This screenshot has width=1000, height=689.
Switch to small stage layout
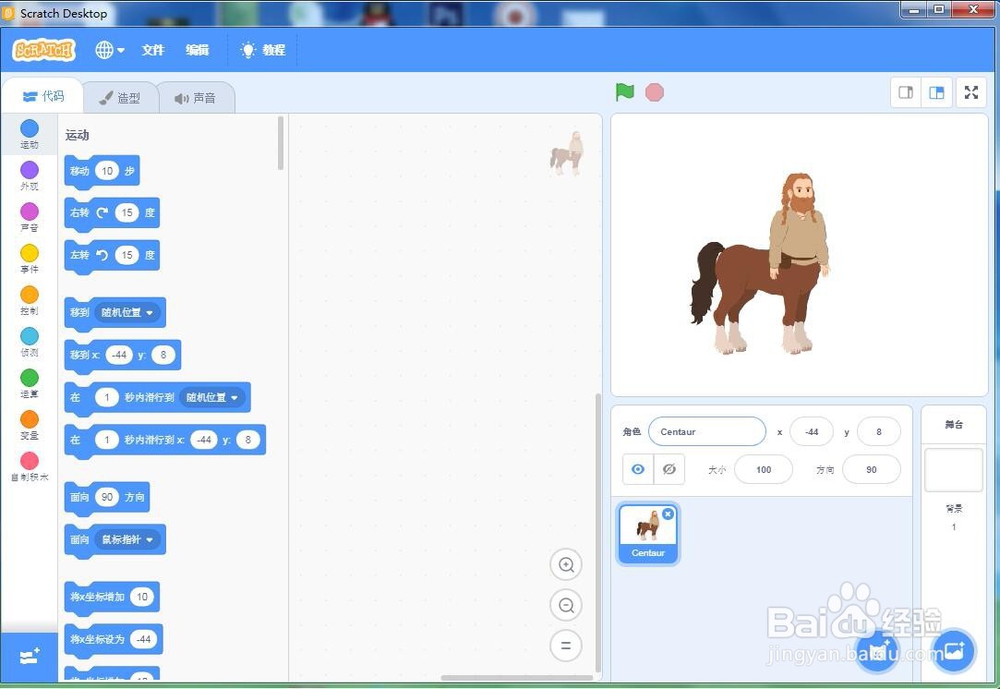click(906, 93)
